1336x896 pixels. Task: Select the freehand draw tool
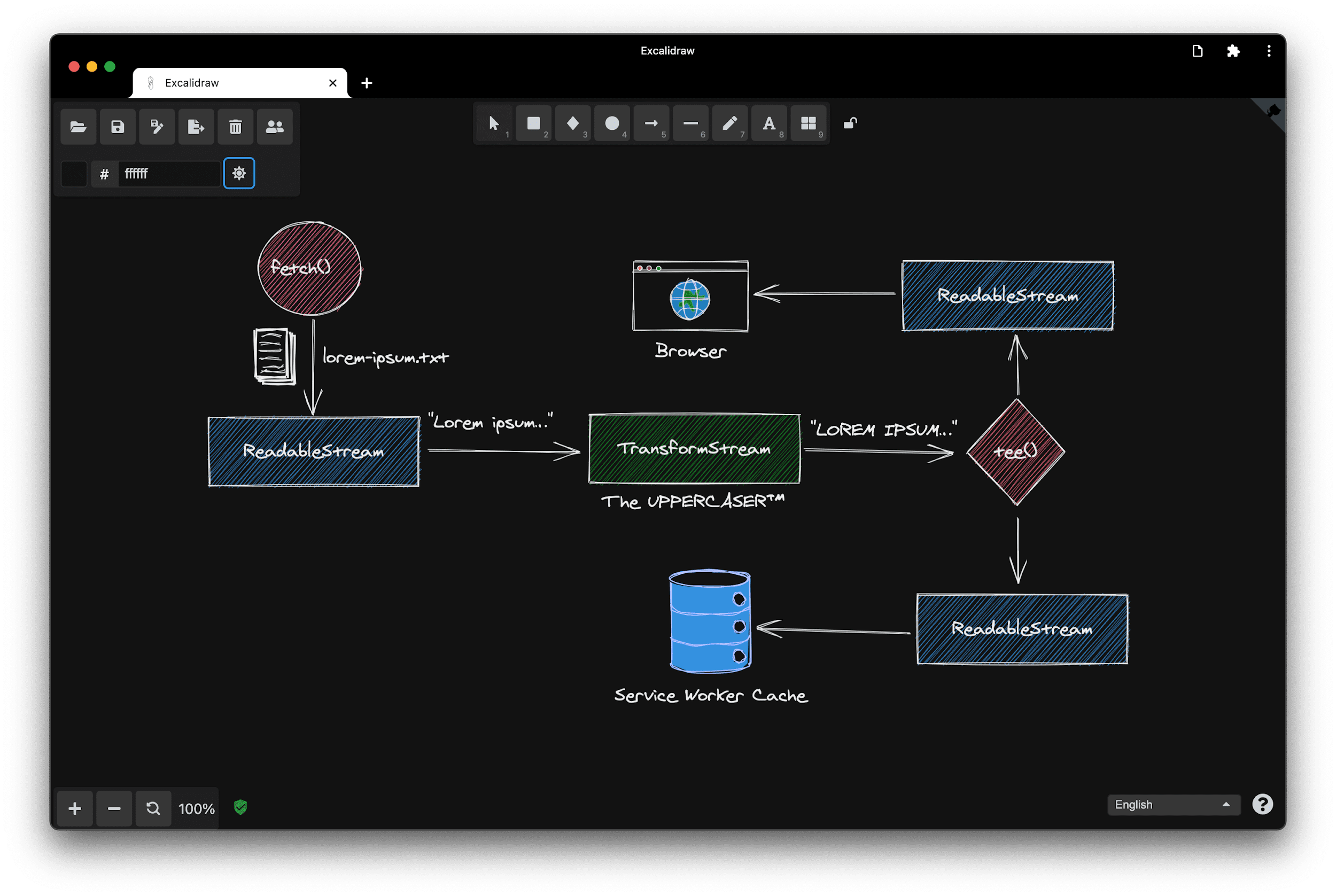(730, 122)
